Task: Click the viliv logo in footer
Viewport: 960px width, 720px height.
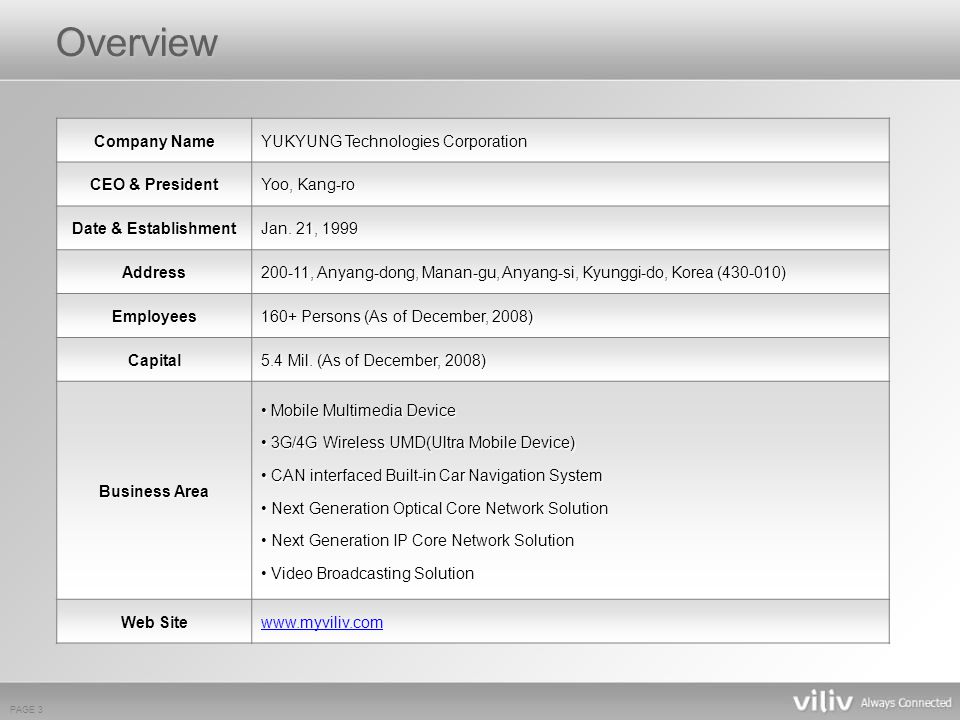Action: (x=822, y=702)
